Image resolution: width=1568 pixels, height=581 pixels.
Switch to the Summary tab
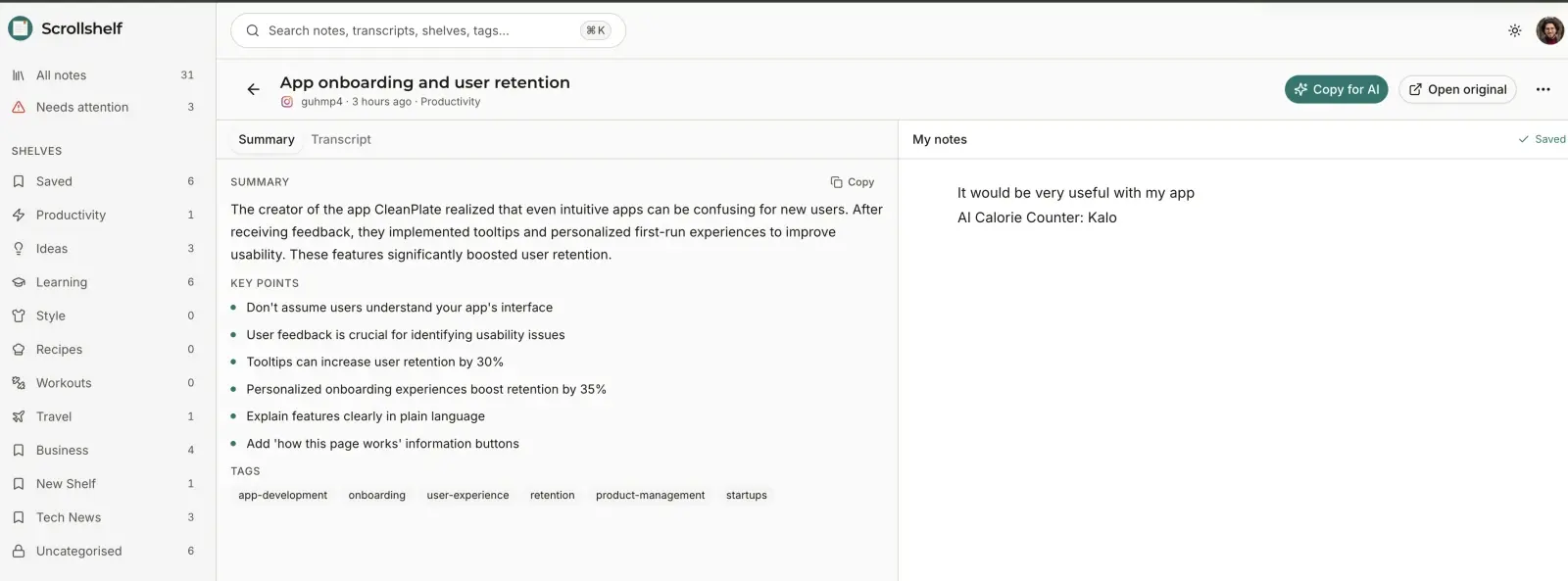pos(267,140)
